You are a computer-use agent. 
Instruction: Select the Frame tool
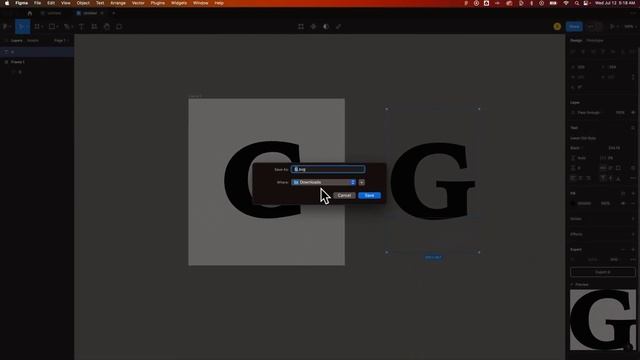37,27
